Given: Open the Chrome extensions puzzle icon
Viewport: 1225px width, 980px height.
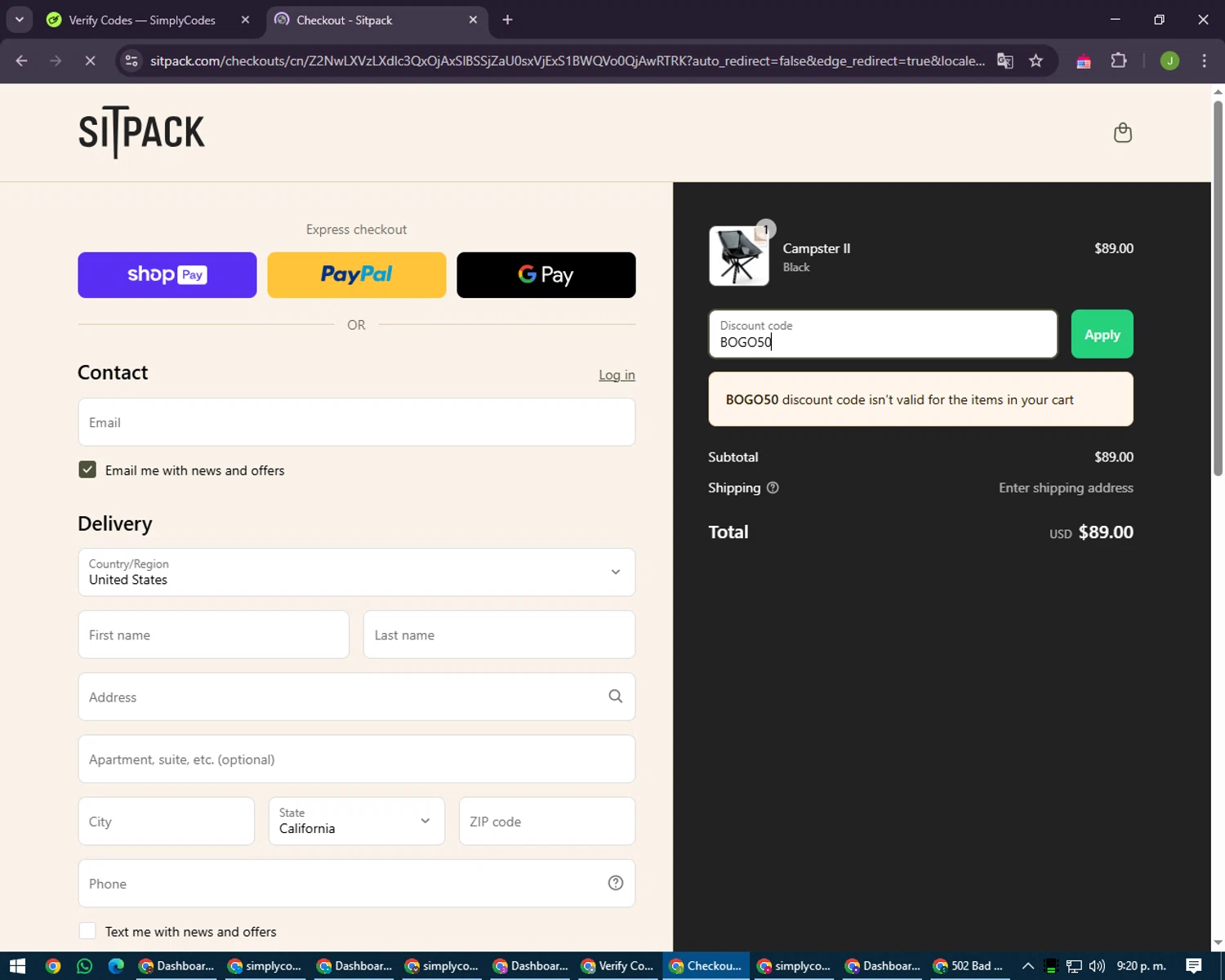Looking at the screenshot, I should pyautogui.click(x=1119, y=61).
